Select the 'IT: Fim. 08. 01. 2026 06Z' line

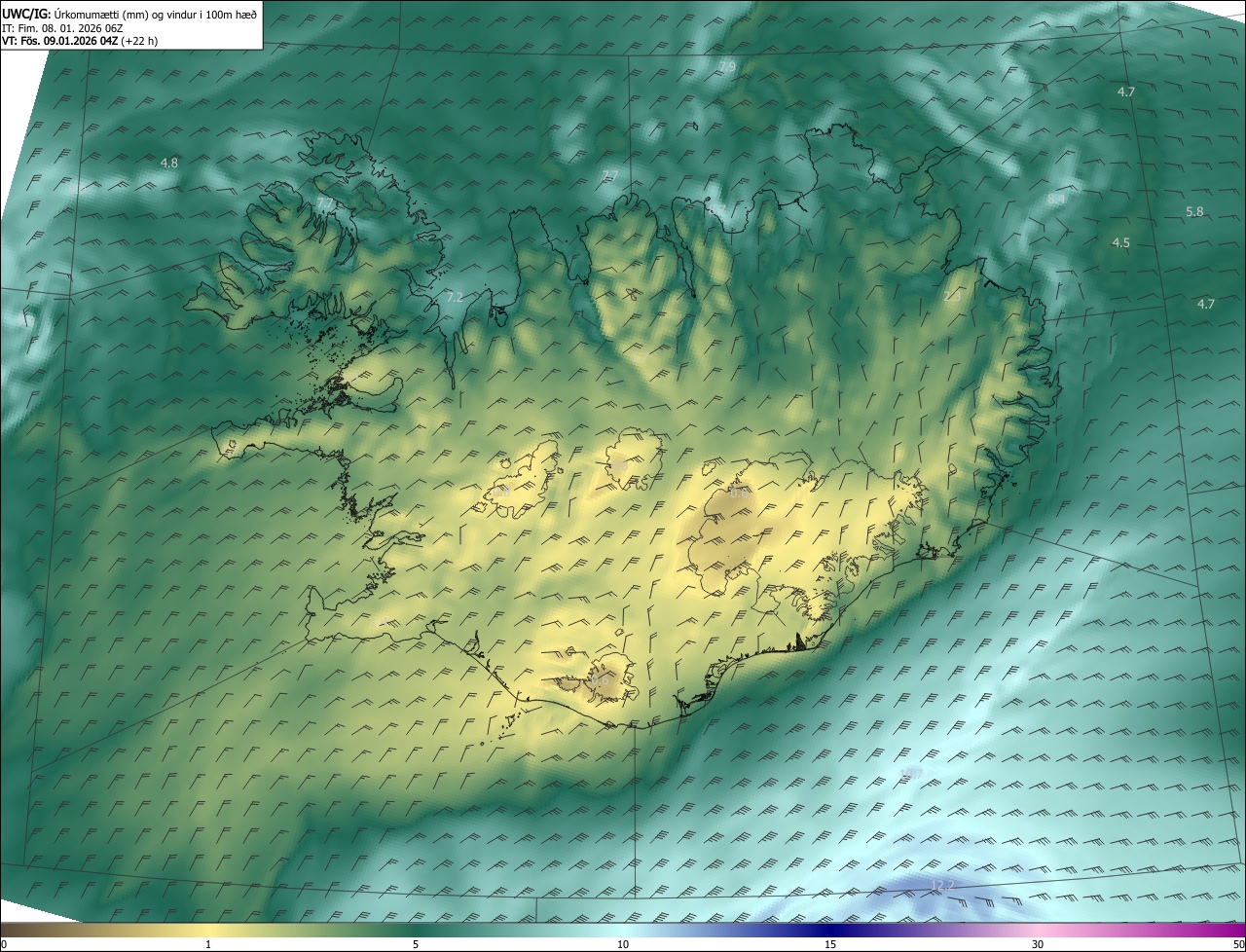click(x=62, y=28)
